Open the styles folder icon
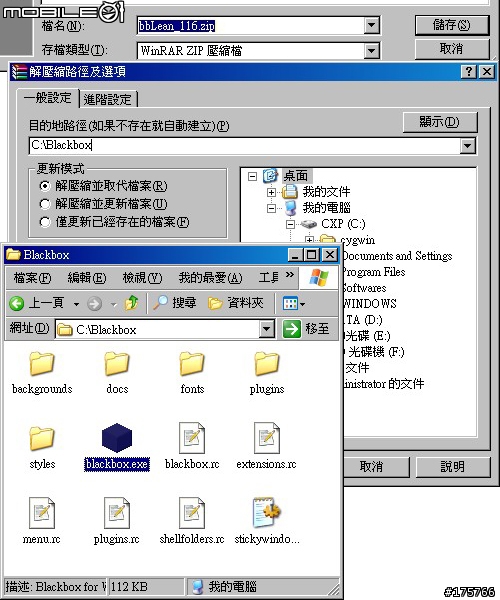Screen dimensions: 500x600 [x=42, y=438]
